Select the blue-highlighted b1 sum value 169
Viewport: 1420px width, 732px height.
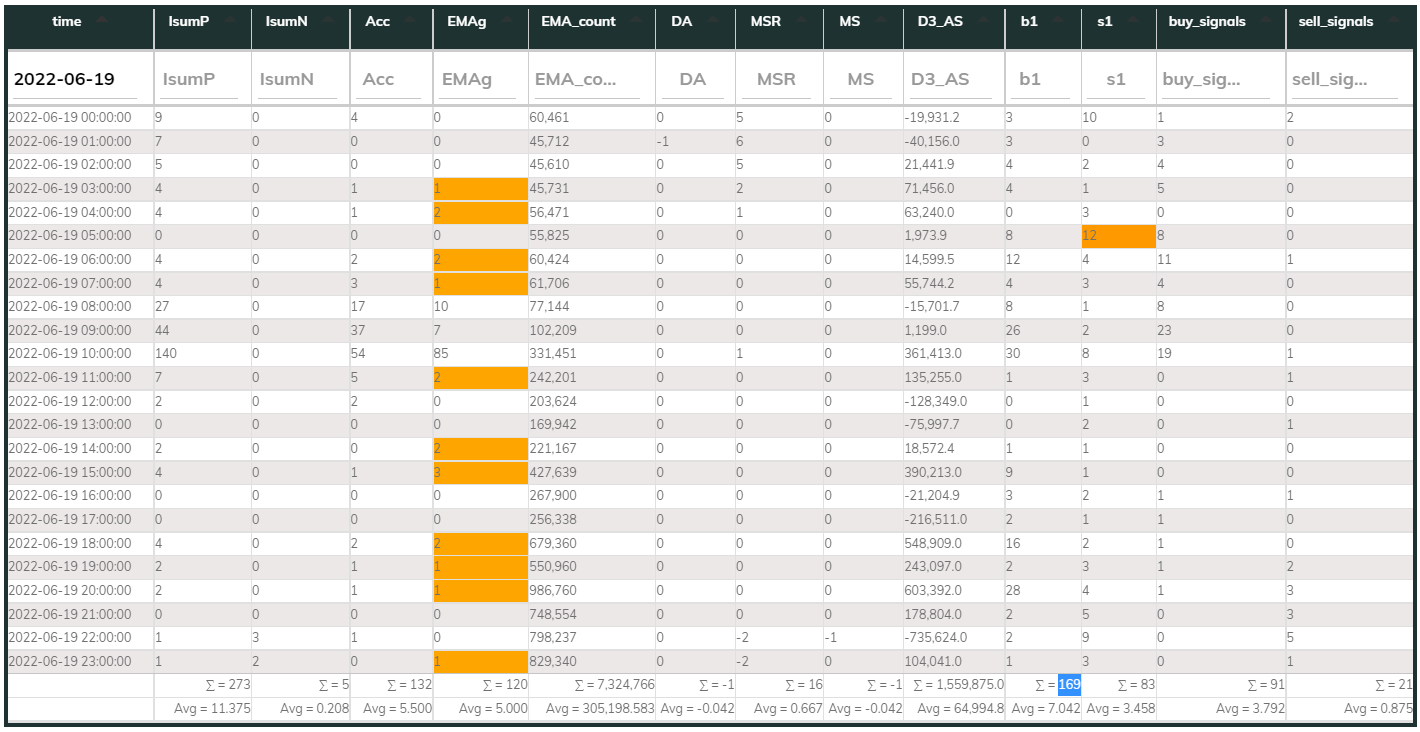tap(1068, 685)
